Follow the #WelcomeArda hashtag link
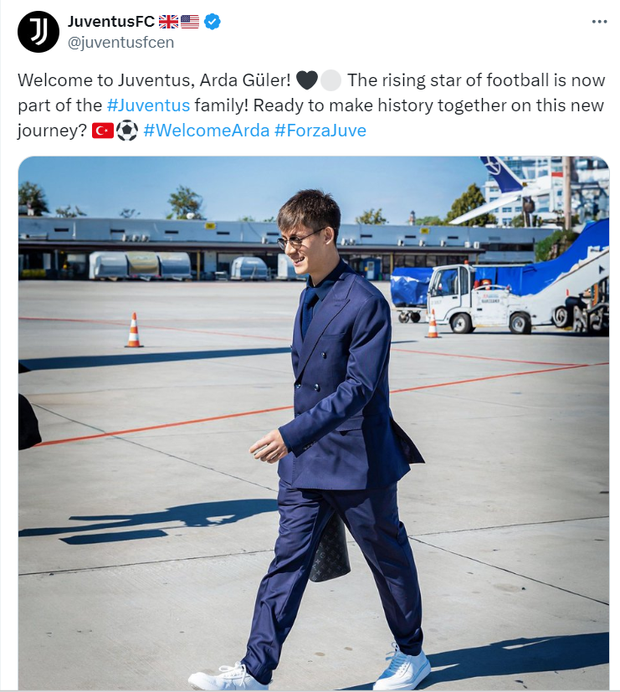This screenshot has height=692, width=620. 207,131
